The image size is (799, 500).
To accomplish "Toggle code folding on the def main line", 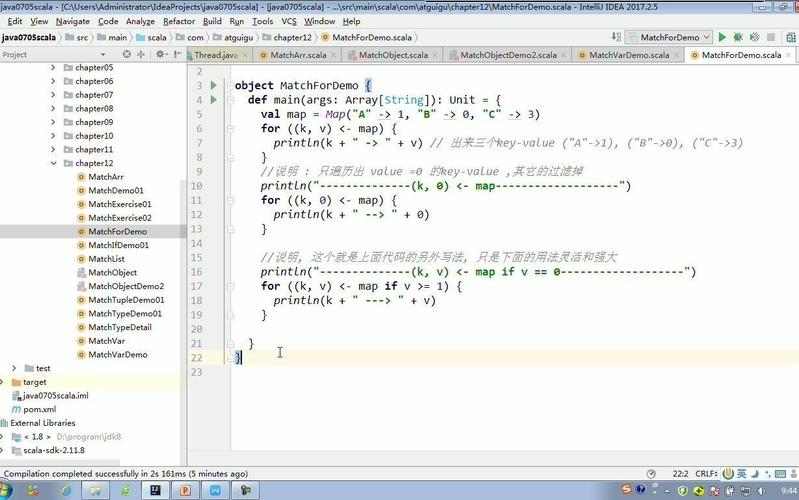I will (x=230, y=100).
